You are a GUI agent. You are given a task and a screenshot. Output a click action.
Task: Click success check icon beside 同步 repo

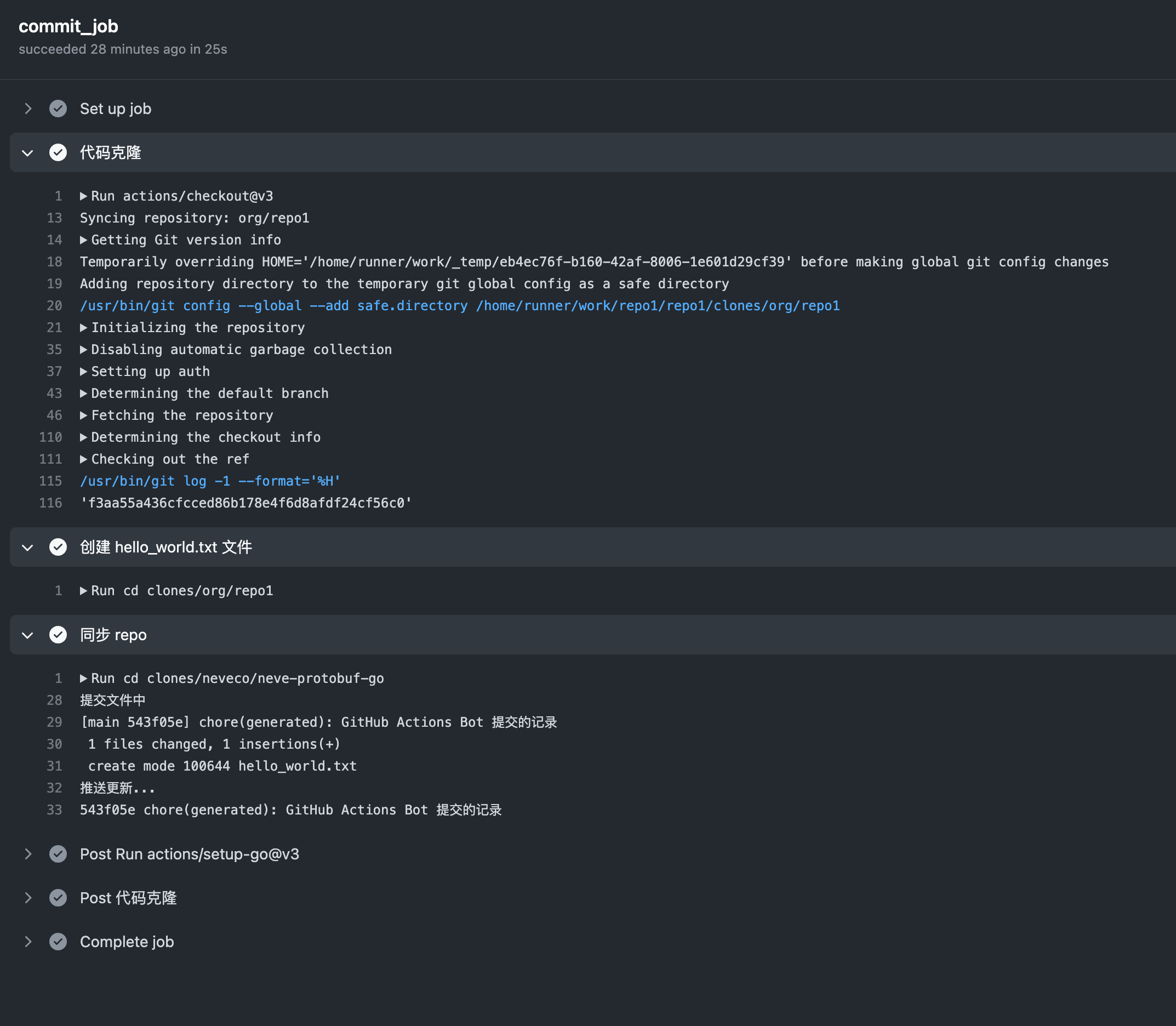click(58, 635)
